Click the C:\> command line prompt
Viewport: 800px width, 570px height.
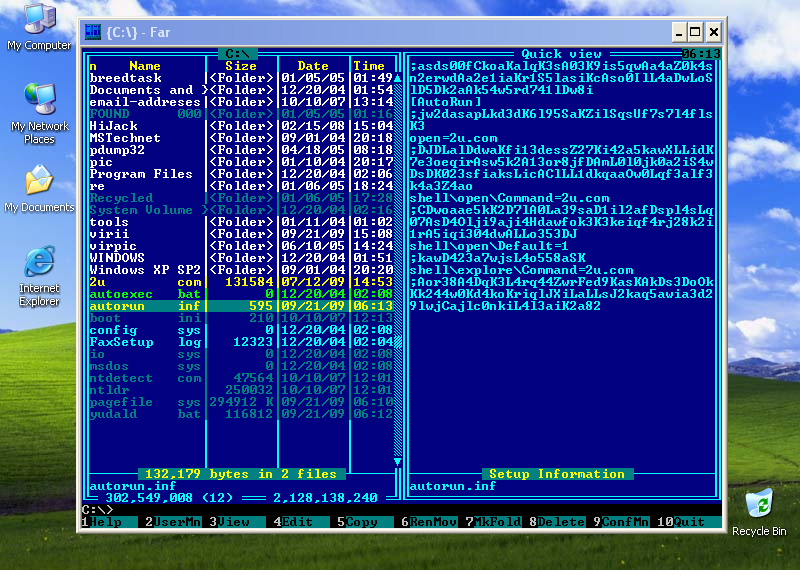[x=97, y=510]
